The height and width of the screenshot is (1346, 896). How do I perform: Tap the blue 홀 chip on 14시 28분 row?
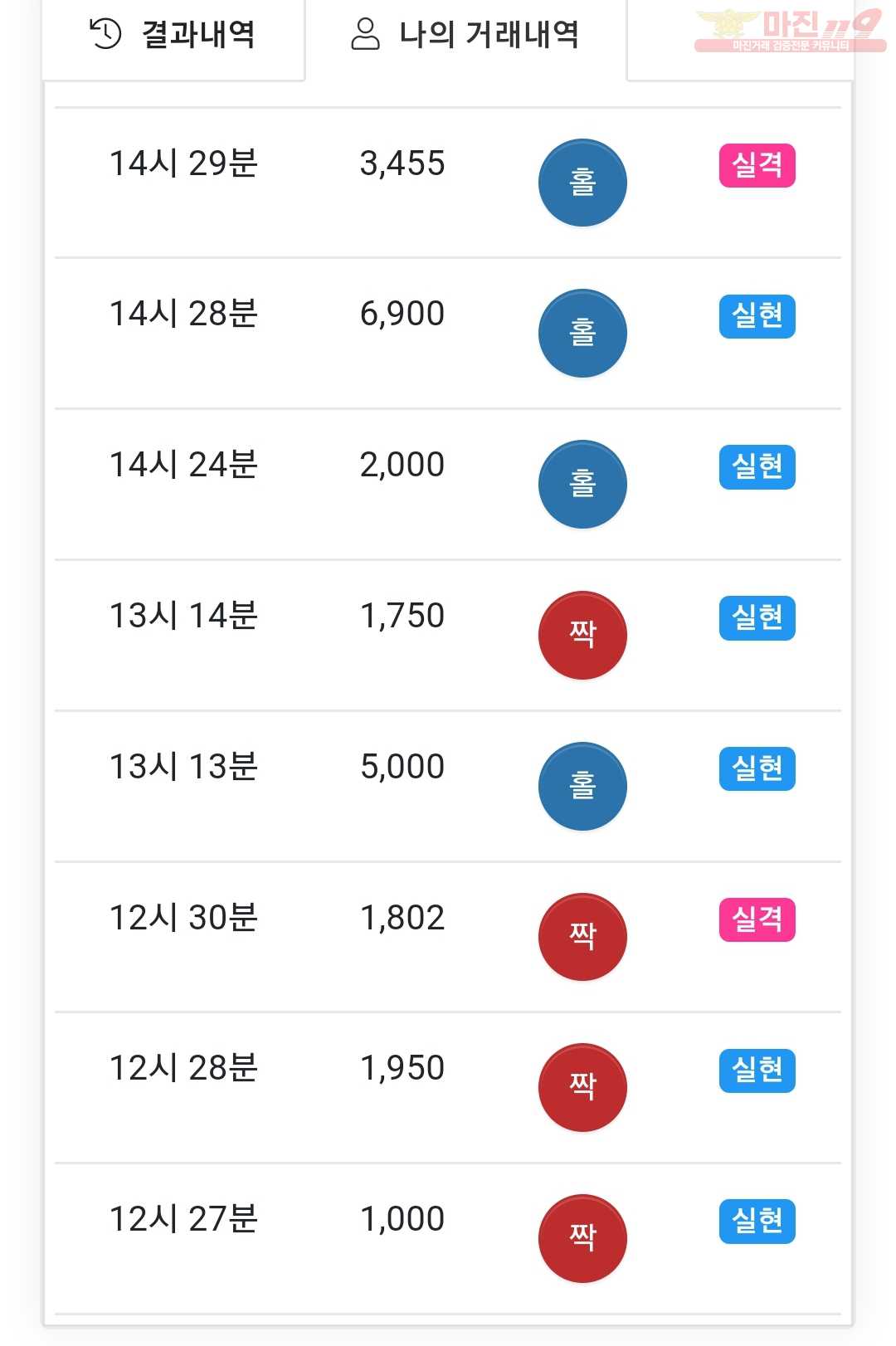point(582,334)
